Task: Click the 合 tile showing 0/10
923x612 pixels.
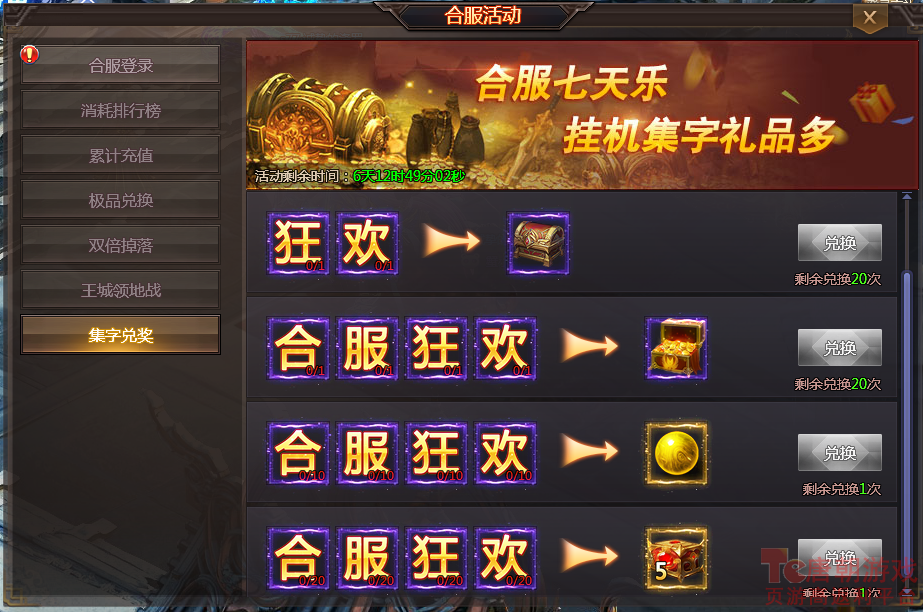Action: pyautogui.click(x=298, y=453)
